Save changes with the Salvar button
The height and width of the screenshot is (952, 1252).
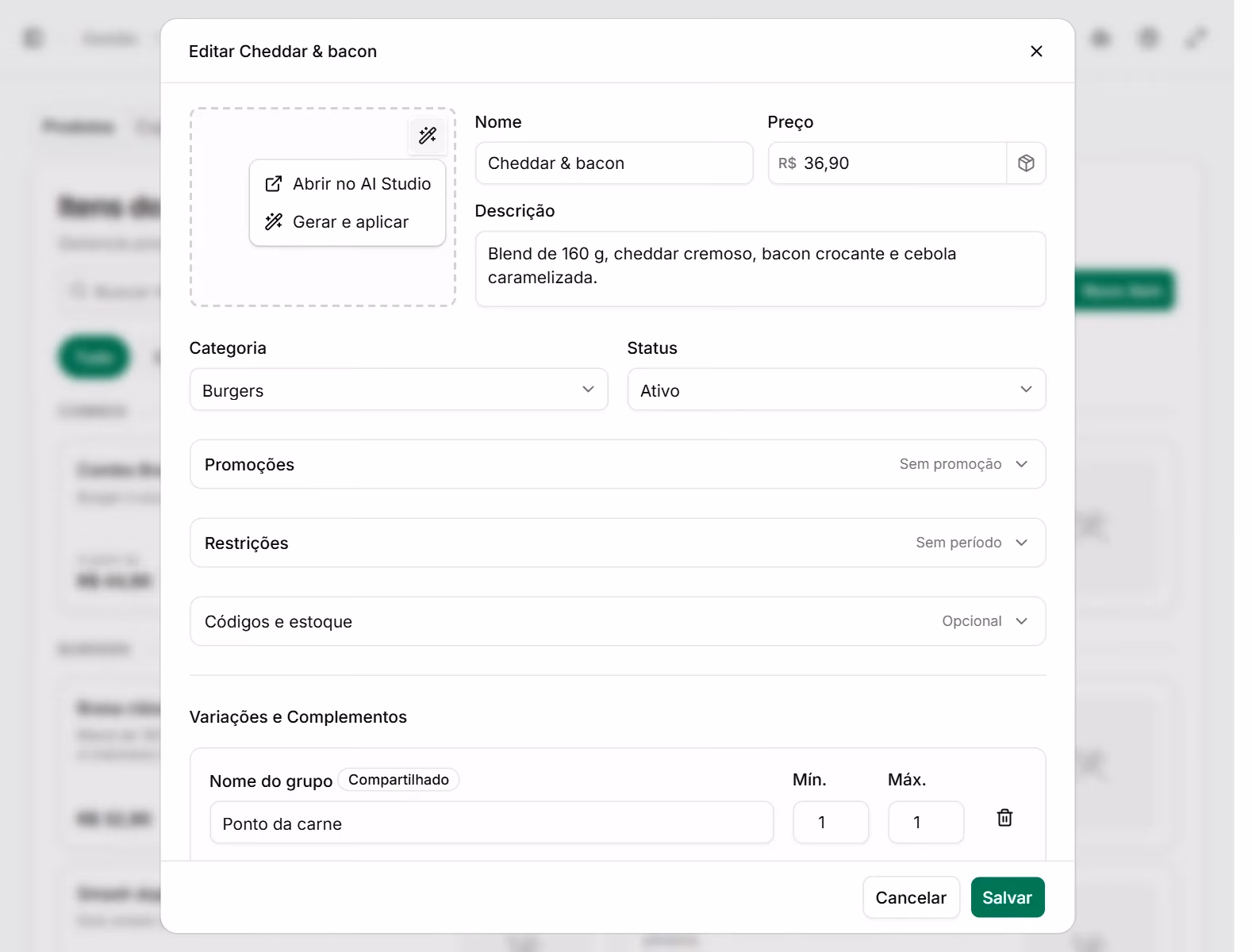(x=1008, y=897)
